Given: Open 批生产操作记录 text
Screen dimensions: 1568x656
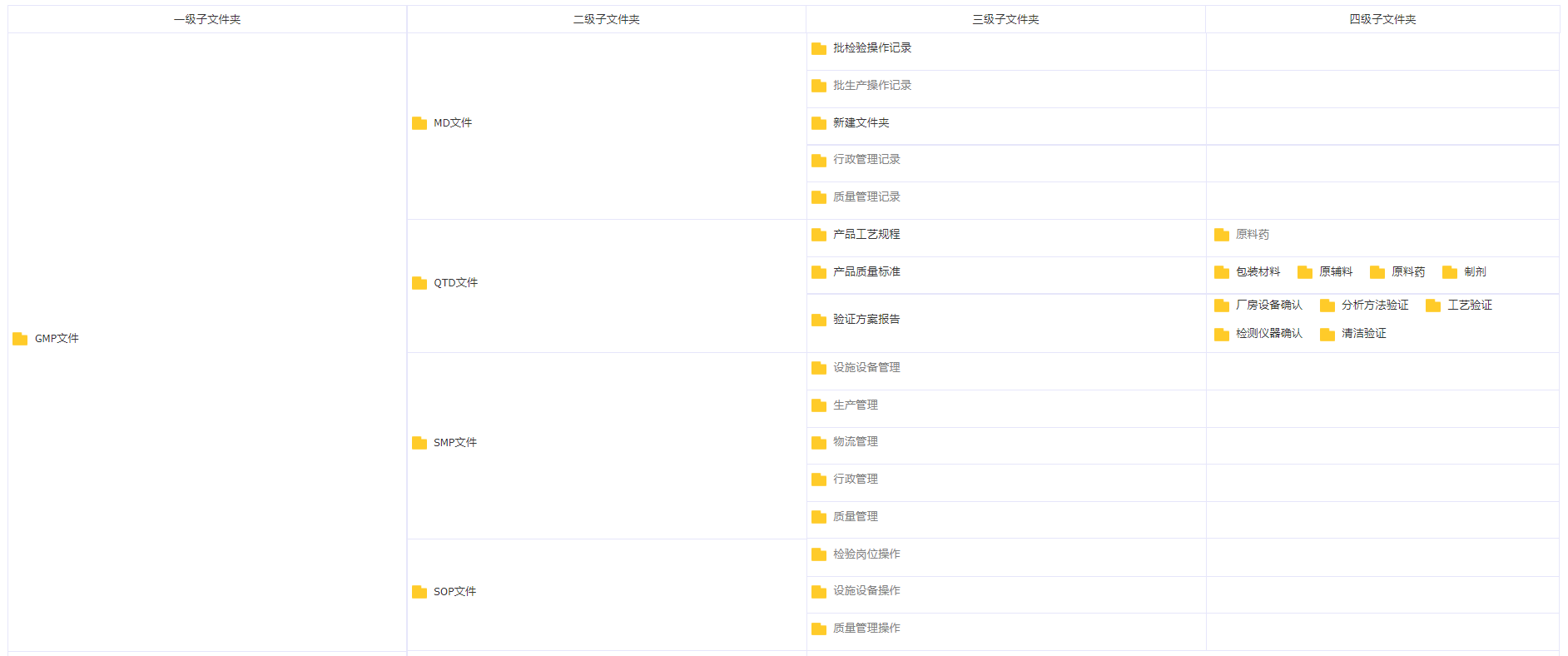Looking at the screenshot, I should (x=872, y=85).
